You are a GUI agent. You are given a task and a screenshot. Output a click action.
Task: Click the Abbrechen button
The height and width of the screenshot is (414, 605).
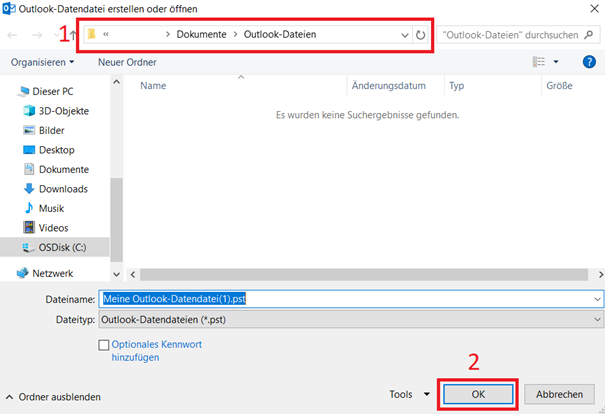pos(560,394)
